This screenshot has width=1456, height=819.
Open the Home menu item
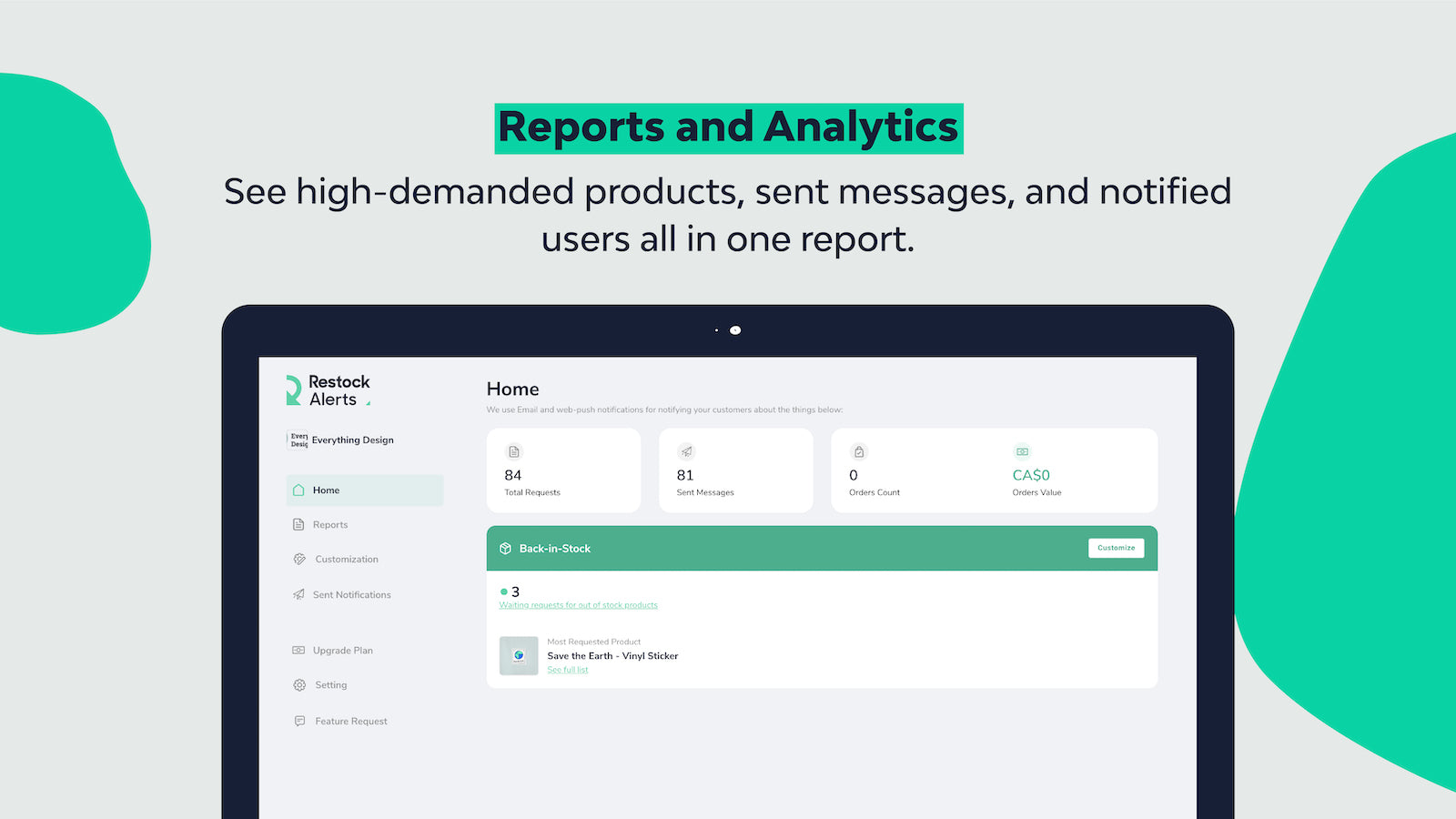(365, 490)
